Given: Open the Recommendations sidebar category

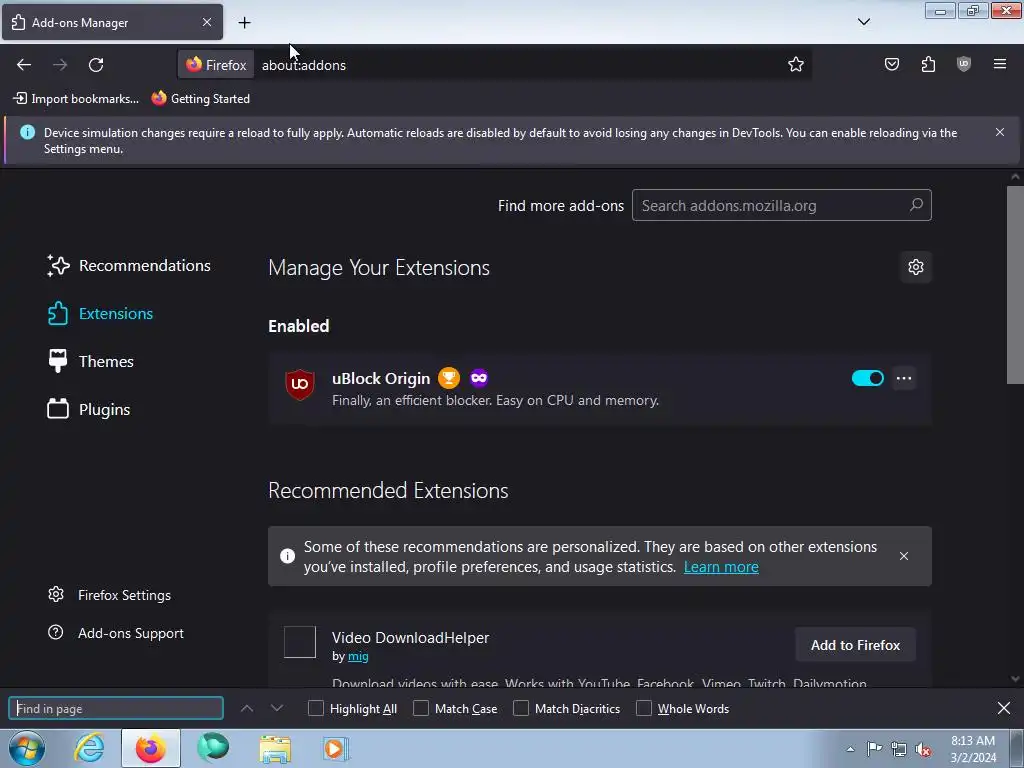Looking at the screenshot, I should click(129, 265).
